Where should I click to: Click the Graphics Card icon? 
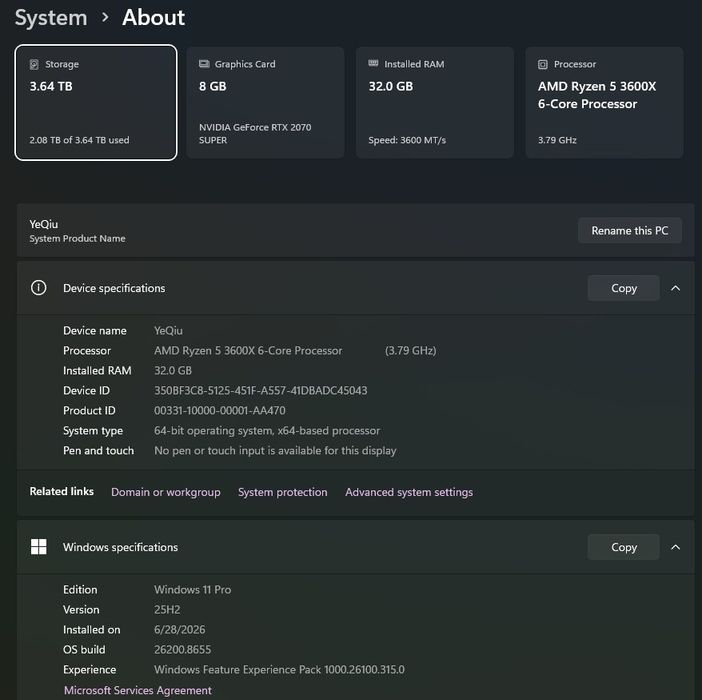point(204,64)
